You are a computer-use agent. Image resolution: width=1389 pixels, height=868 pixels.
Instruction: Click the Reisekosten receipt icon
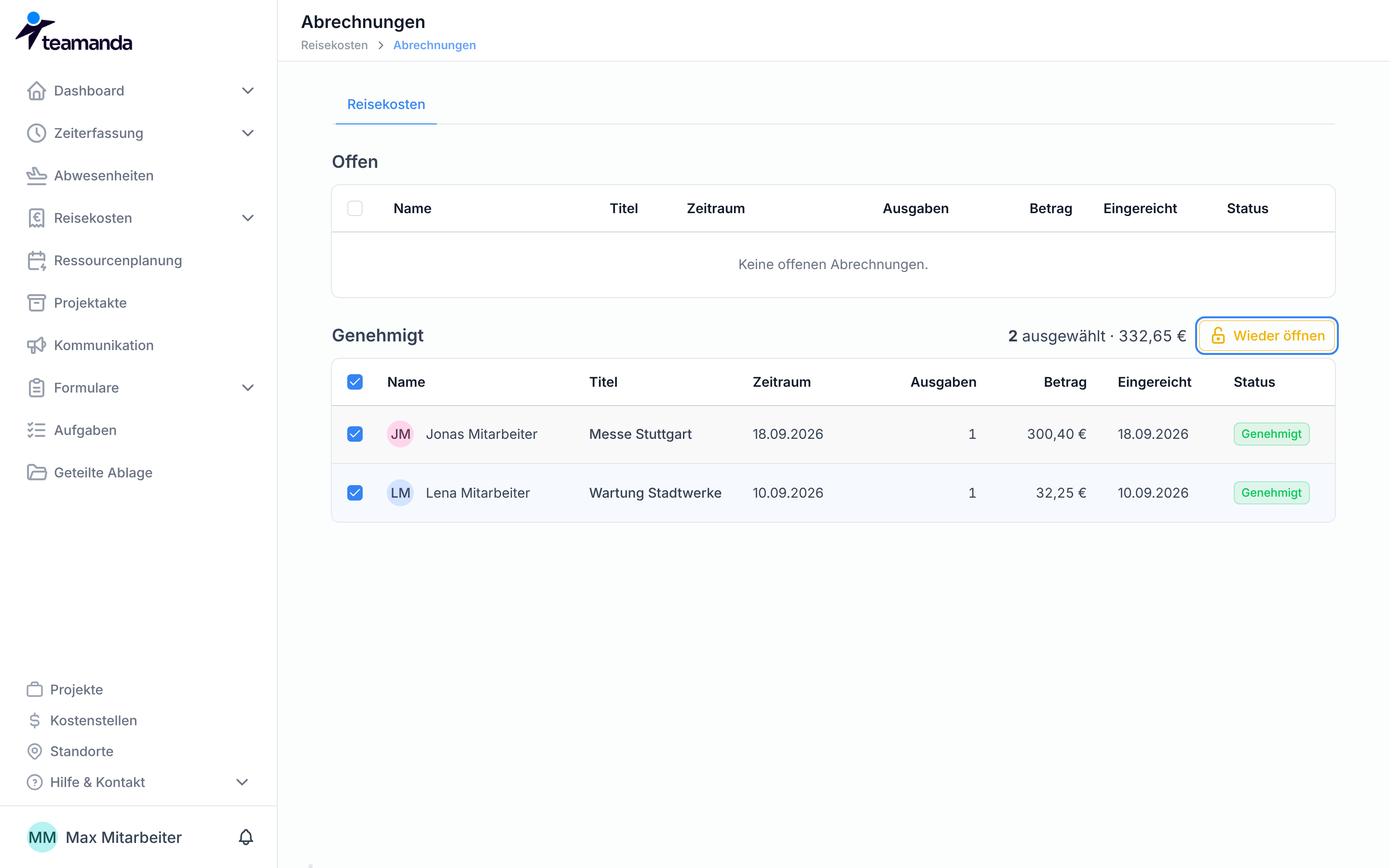coord(36,218)
